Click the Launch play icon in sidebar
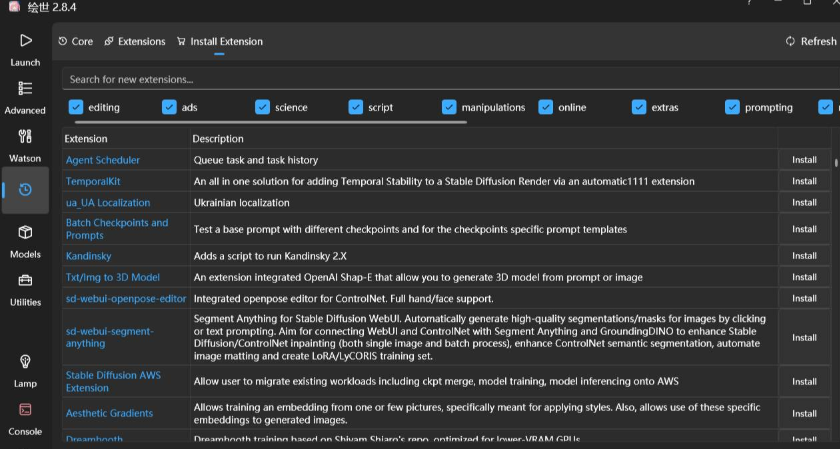The height and width of the screenshot is (449, 840). 25,41
